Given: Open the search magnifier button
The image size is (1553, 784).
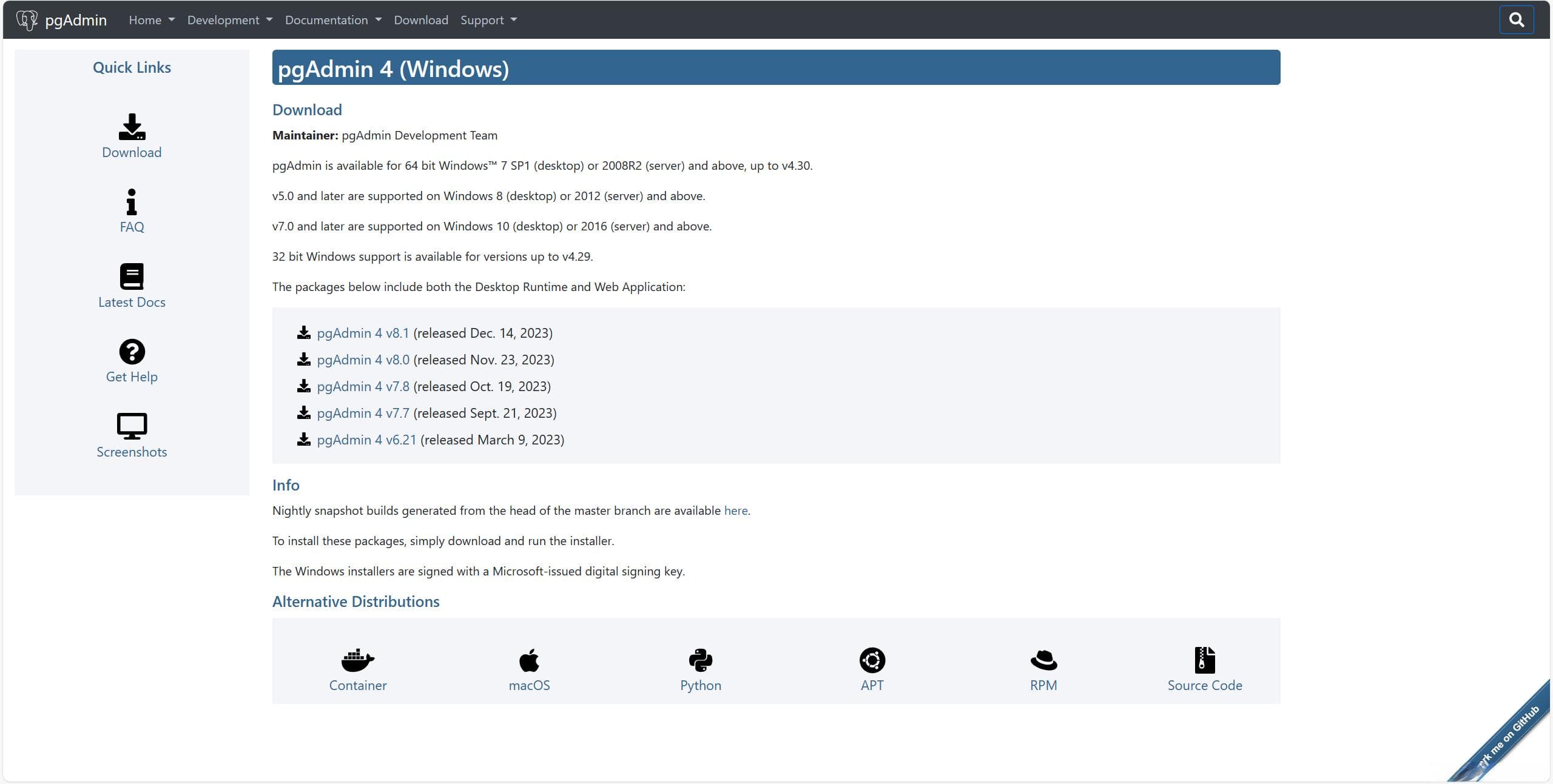Looking at the screenshot, I should (1516, 20).
